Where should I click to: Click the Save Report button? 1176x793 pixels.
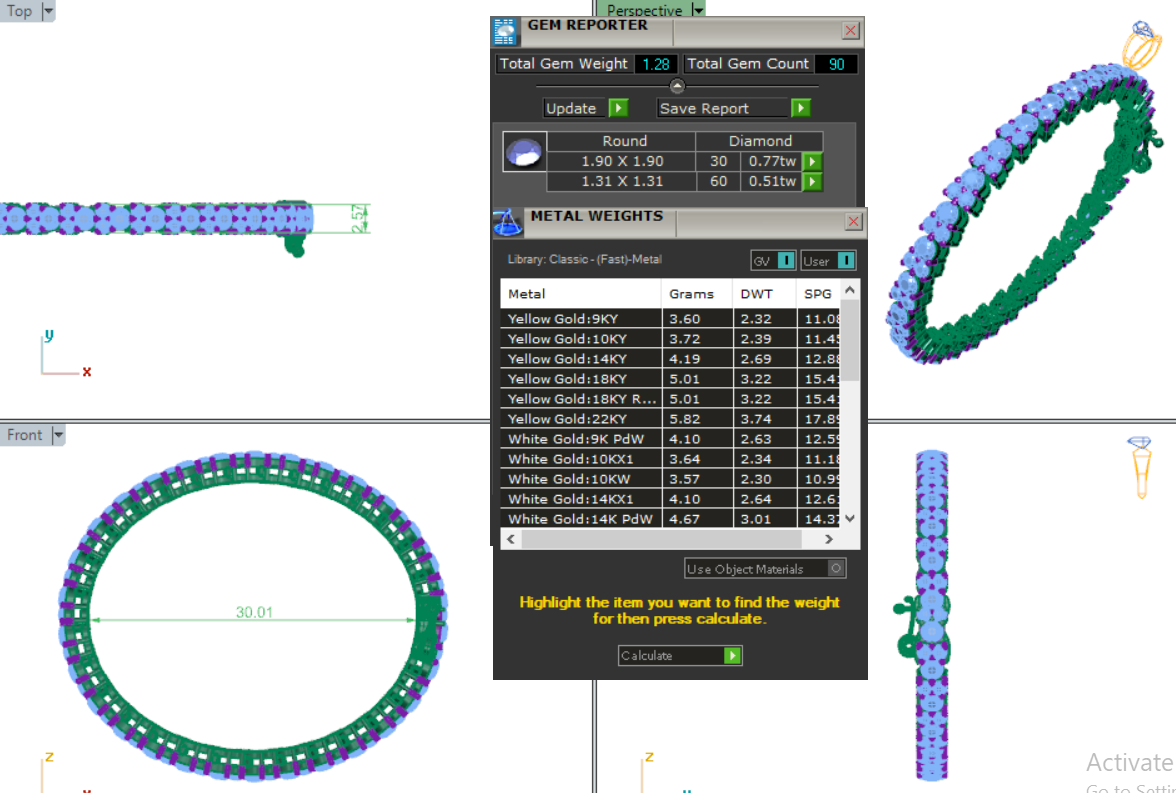click(733, 108)
